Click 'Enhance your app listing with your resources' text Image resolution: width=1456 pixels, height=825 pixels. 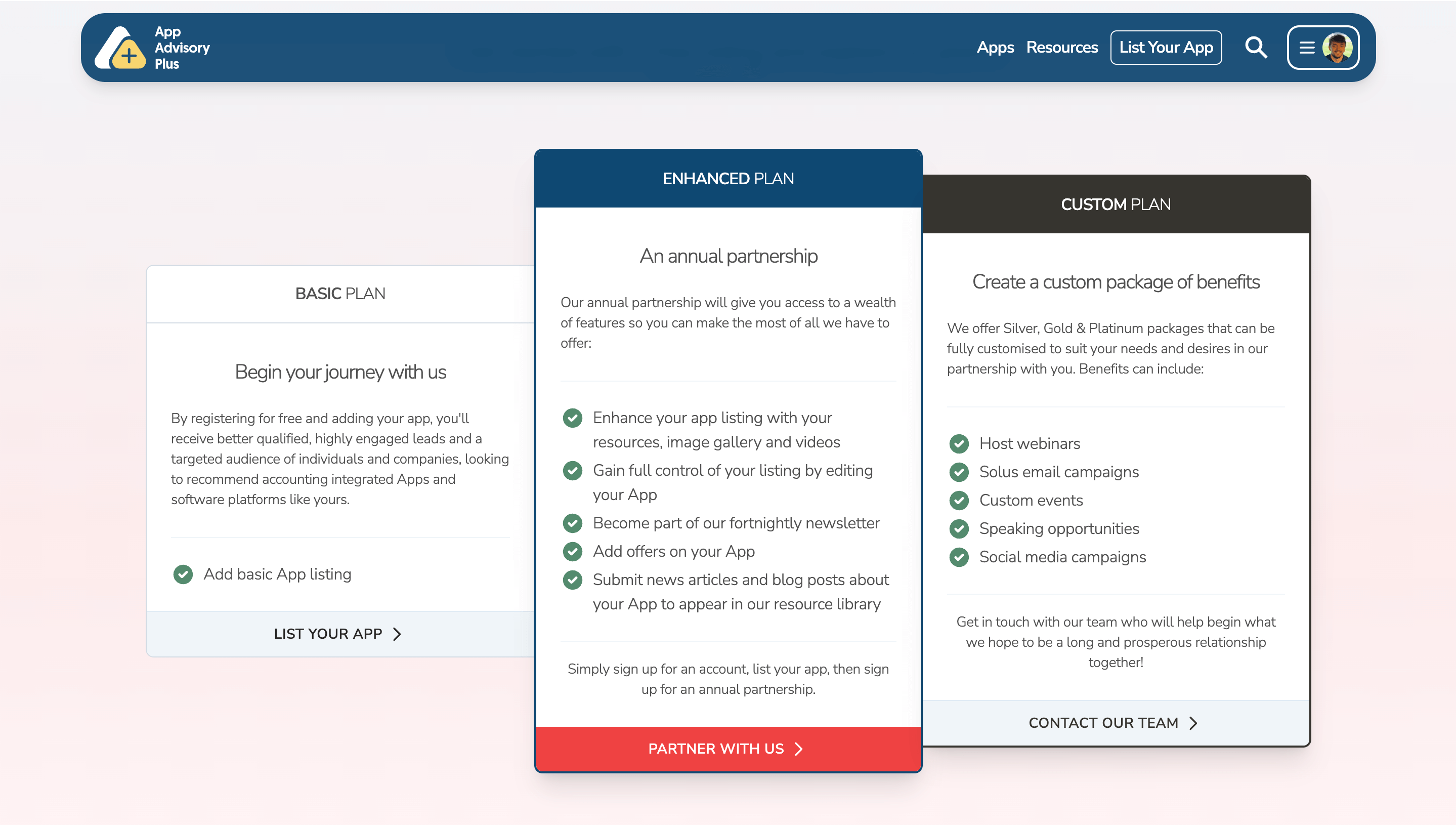pos(716,430)
